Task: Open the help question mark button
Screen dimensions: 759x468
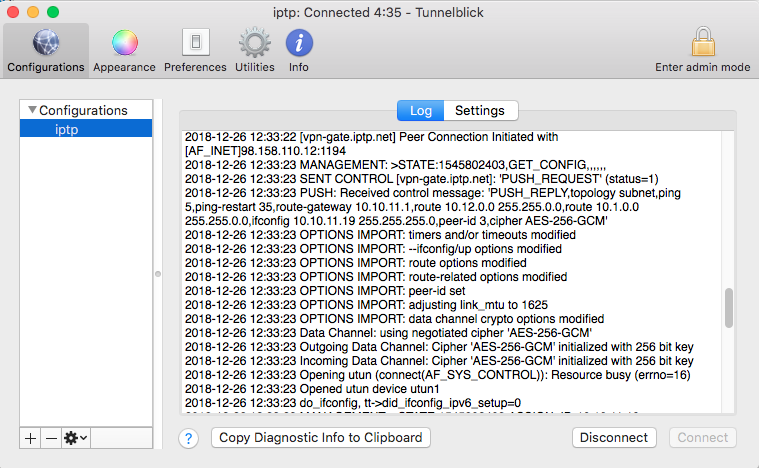Action: [190, 438]
